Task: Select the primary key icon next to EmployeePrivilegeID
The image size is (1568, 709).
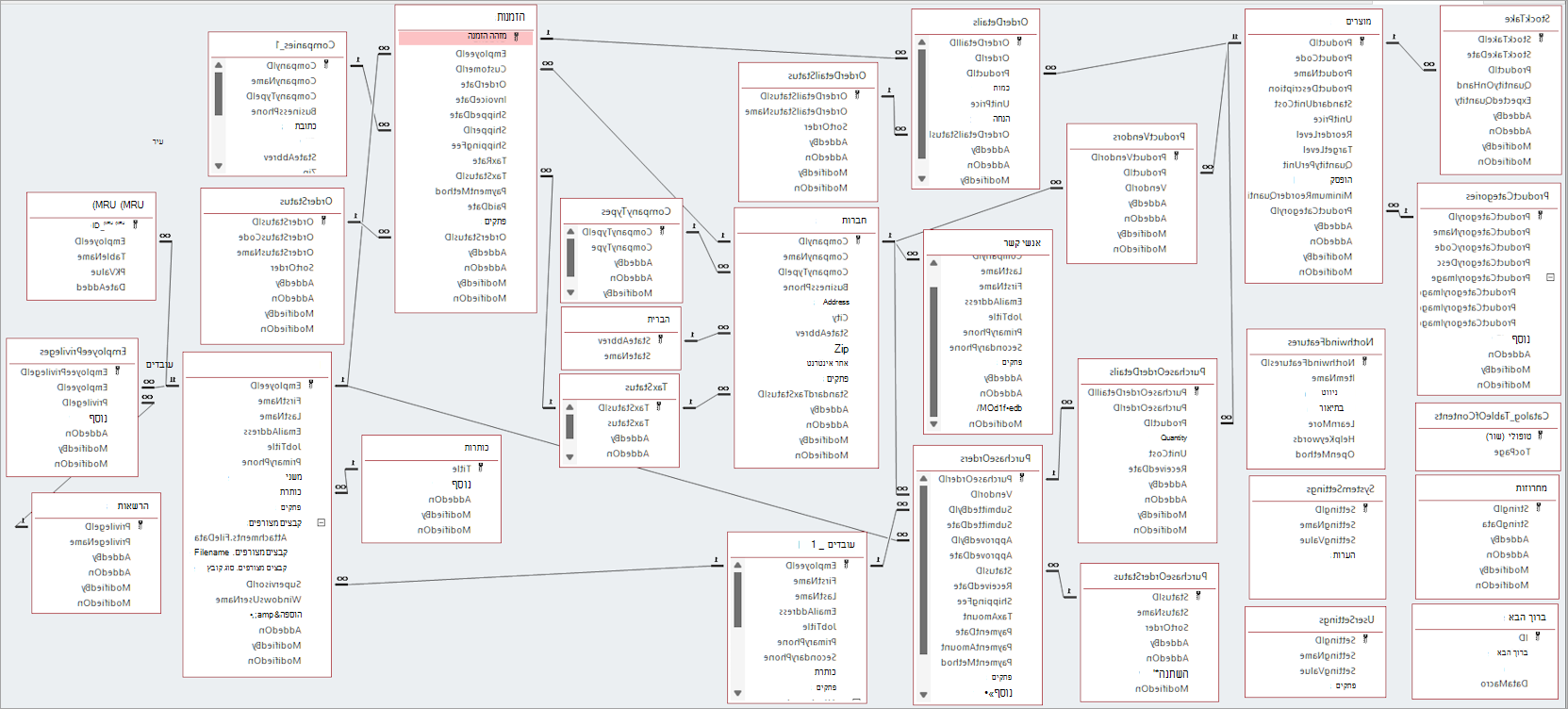Action: click(117, 371)
